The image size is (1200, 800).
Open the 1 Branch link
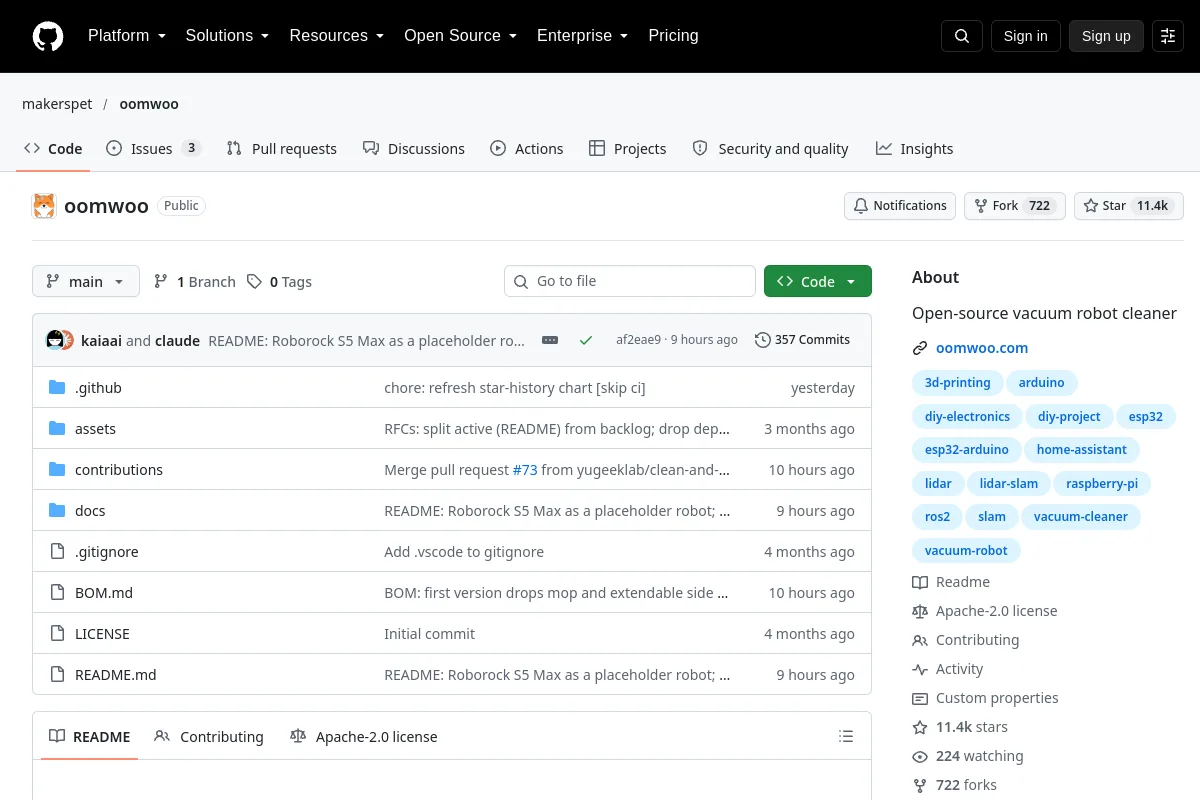pos(195,282)
